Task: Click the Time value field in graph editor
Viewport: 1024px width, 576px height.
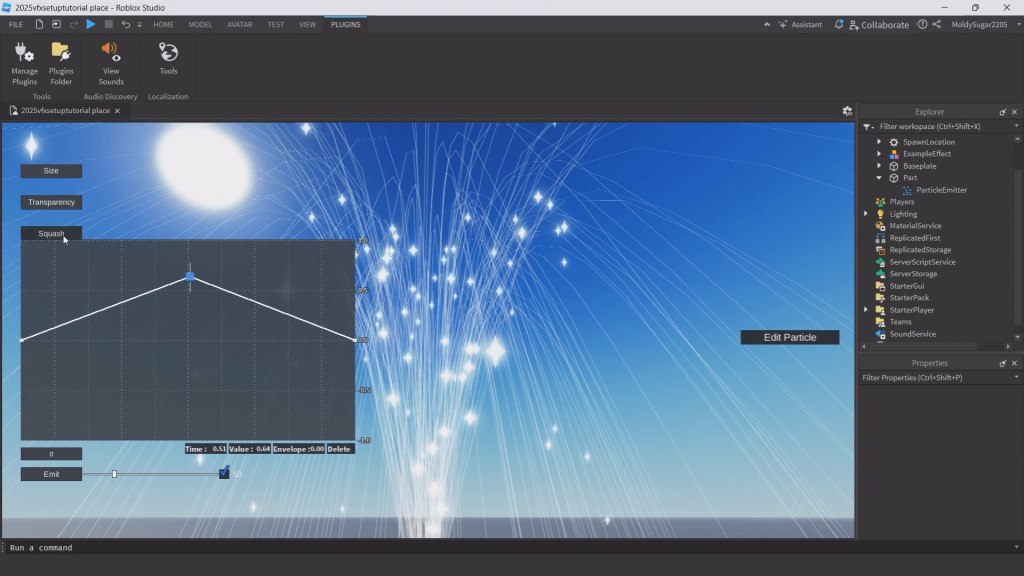Action: coord(206,449)
